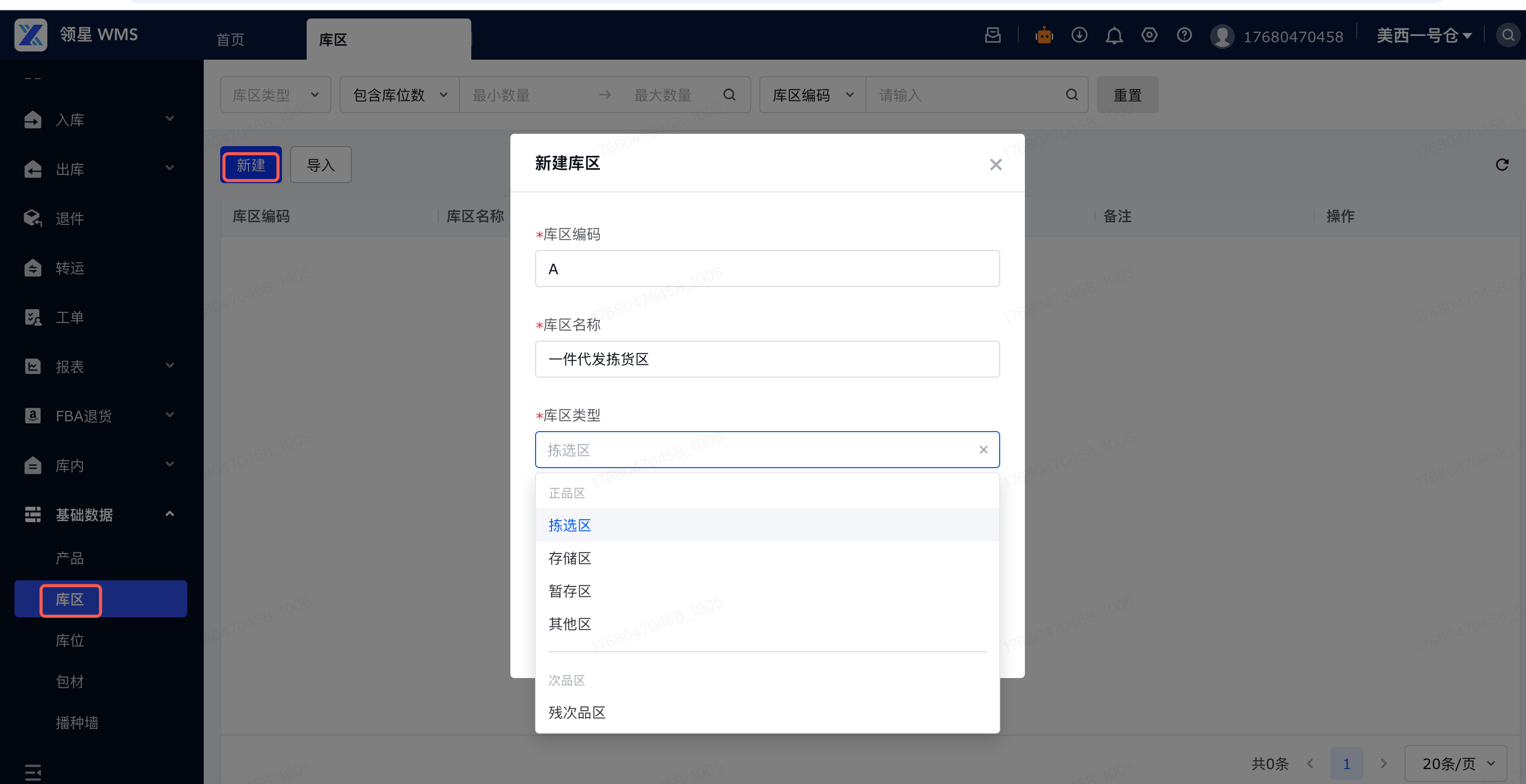This screenshot has width=1526, height=784.
Task: Click the inbox tray icon in header
Action: (993, 35)
